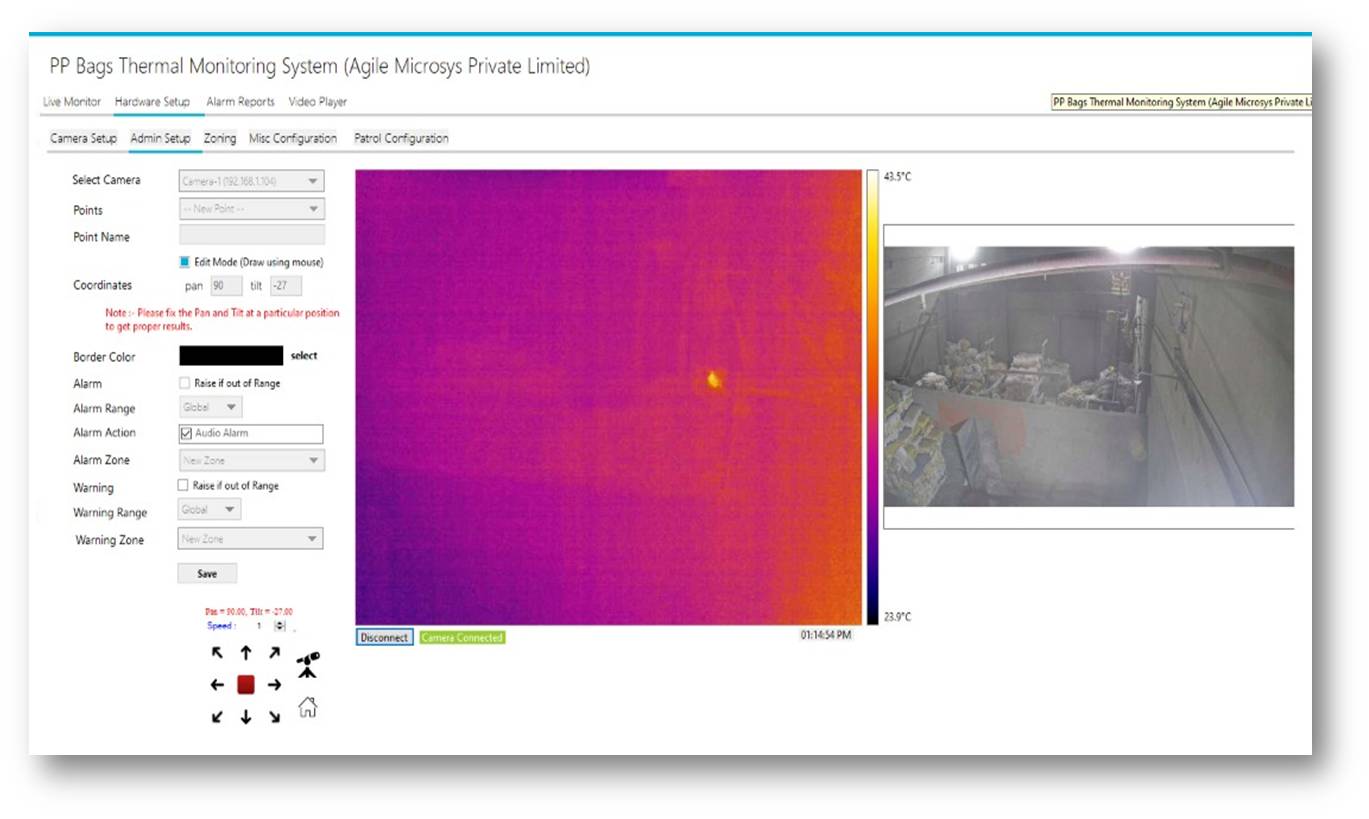Image resolution: width=1369 pixels, height=819 pixels.
Task: Pan the camera left with the left arrow
Action: 217,684
